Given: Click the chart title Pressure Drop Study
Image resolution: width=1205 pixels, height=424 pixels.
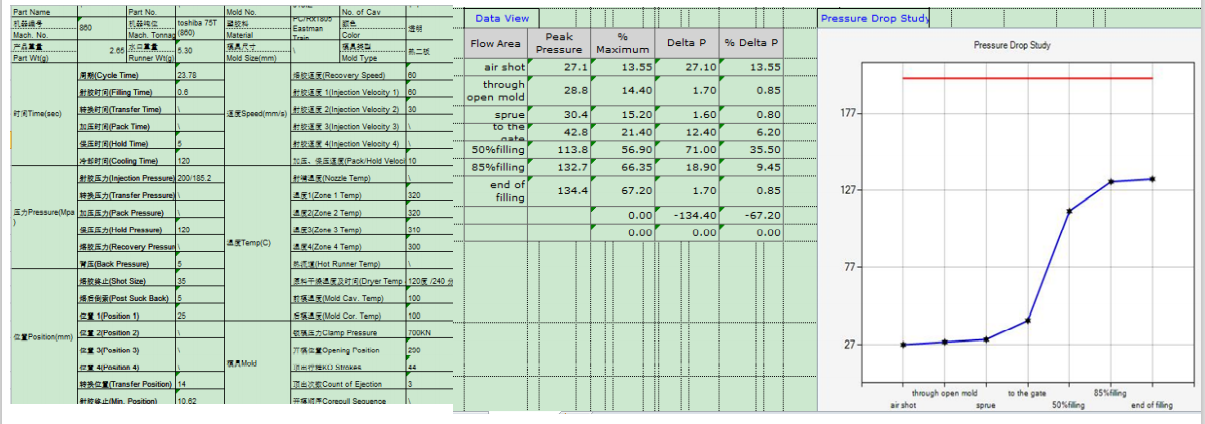Looking at the screenshot, I should tap(1011, 45).
